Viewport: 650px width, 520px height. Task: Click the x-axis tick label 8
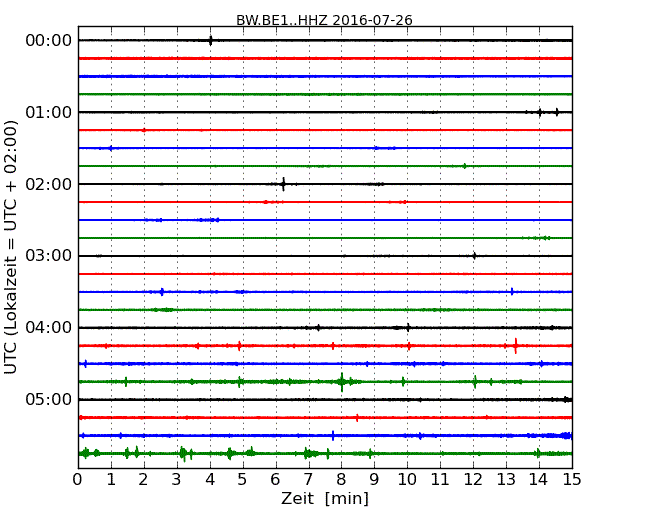coord(341,480)
